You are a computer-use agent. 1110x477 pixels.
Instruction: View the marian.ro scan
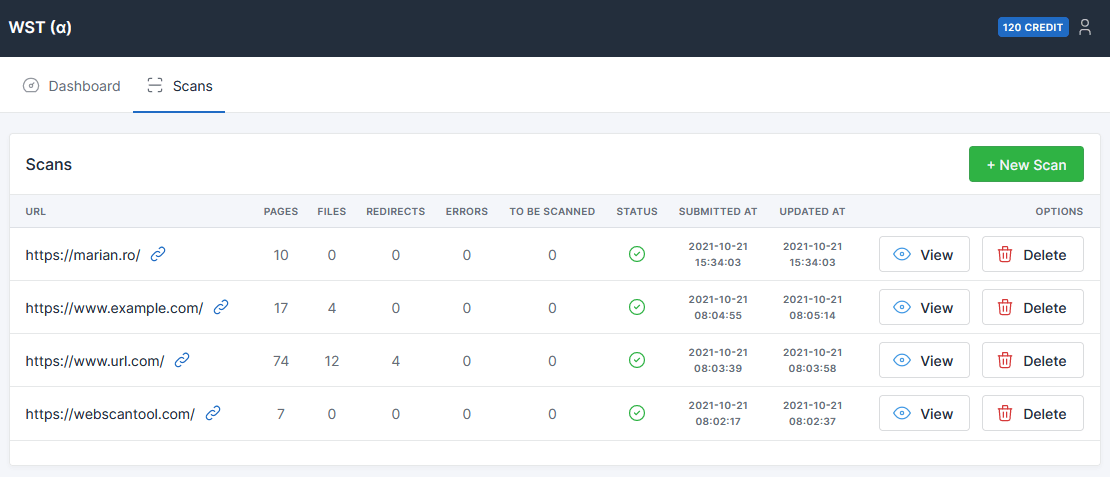[924, 254]
